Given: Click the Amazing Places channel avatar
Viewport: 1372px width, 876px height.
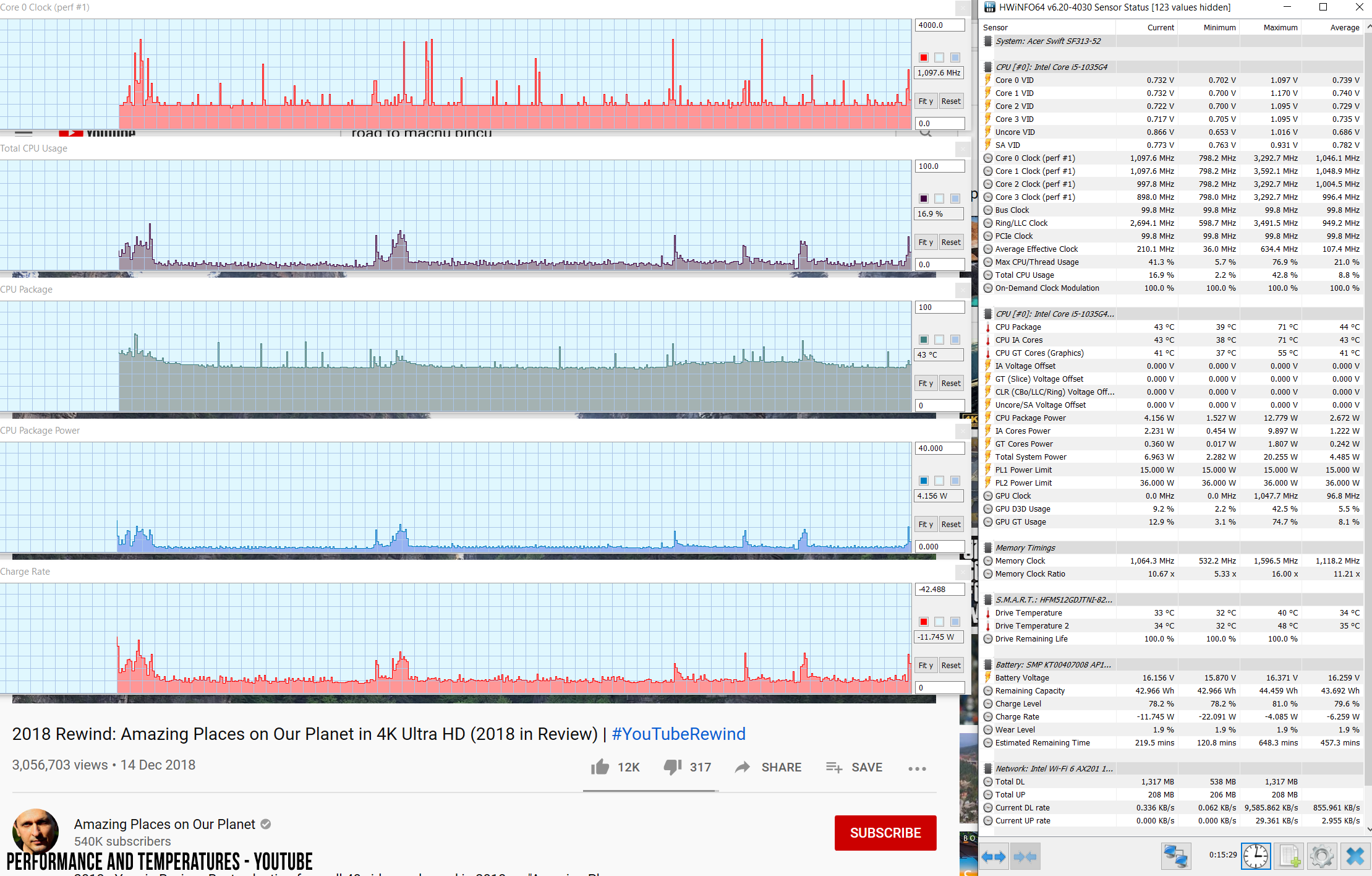Looking at the screenshot, I should click(x=35, y=832).
